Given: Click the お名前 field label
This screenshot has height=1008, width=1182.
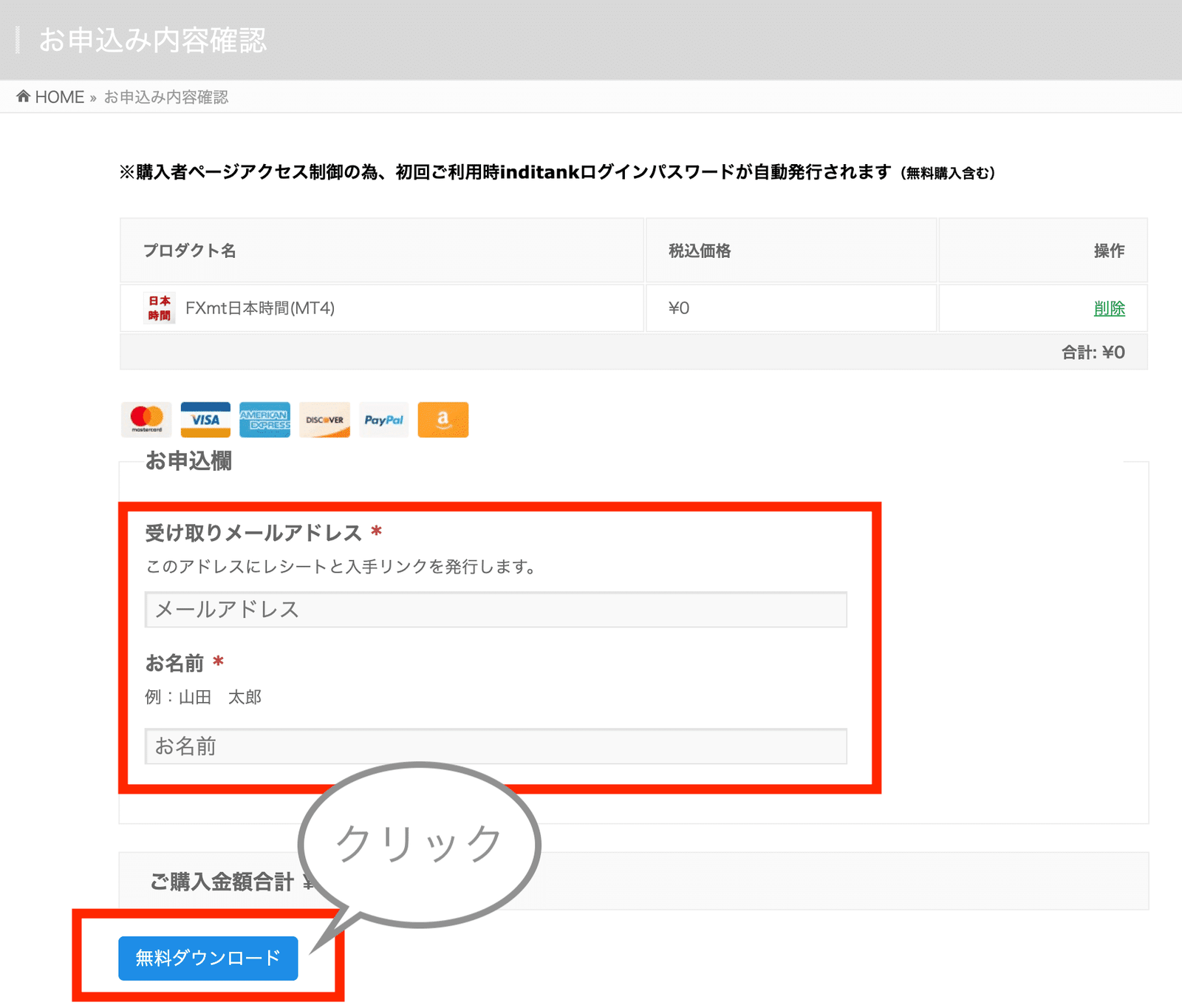Looking at the screenshot, I should coord(174,664).
